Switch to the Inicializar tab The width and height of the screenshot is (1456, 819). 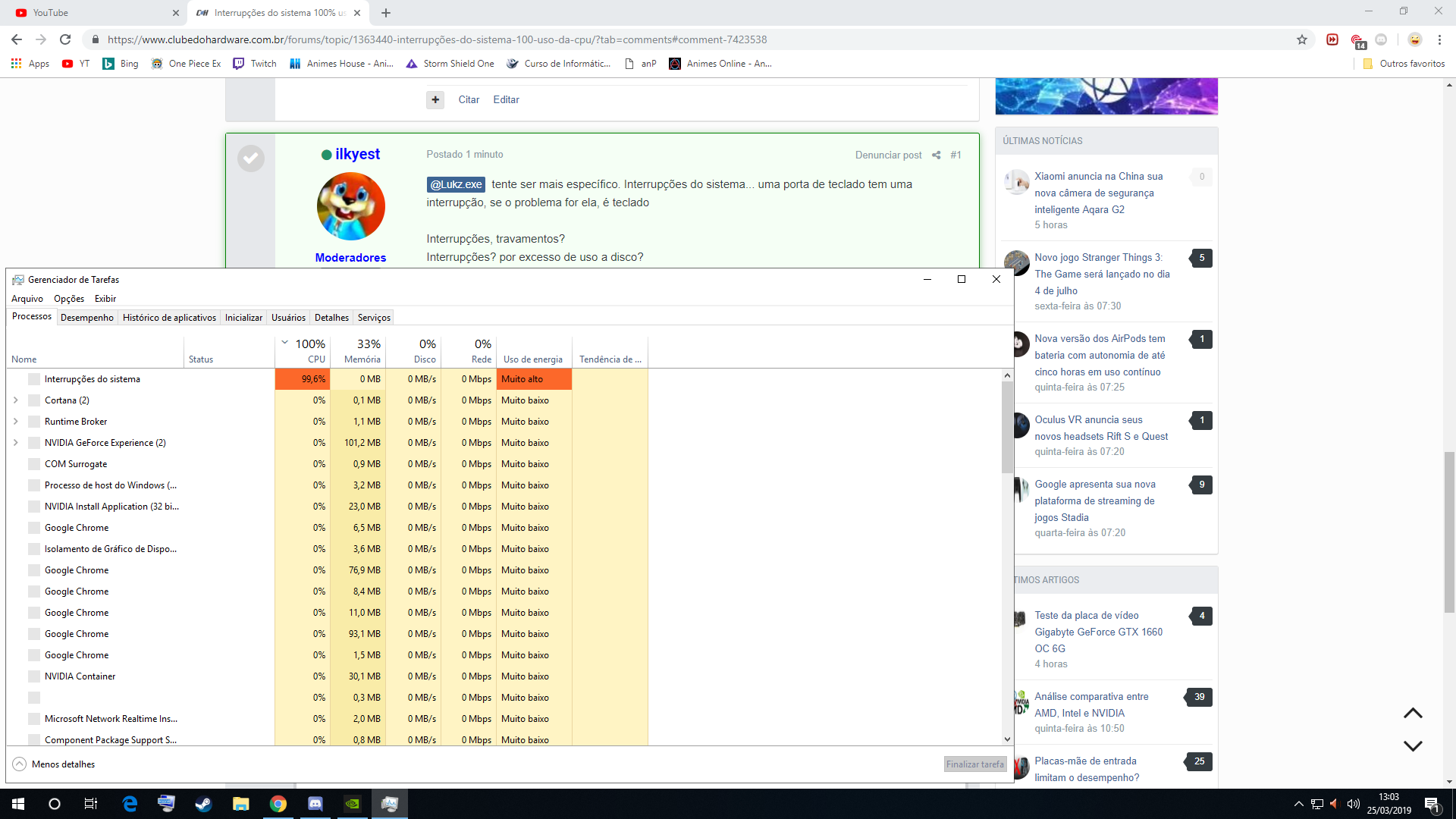(x=243, y=318)
